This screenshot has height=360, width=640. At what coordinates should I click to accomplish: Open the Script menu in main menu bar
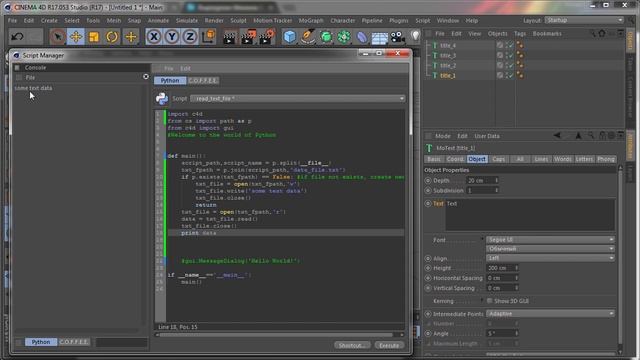(x=422, y=20)
